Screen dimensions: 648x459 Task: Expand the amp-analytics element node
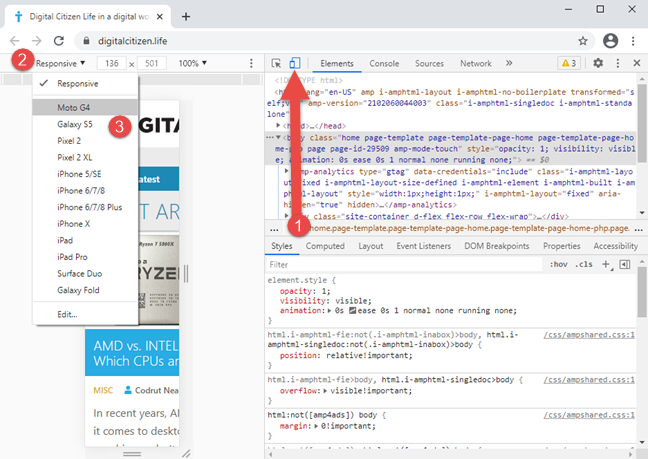coord(287,171)
